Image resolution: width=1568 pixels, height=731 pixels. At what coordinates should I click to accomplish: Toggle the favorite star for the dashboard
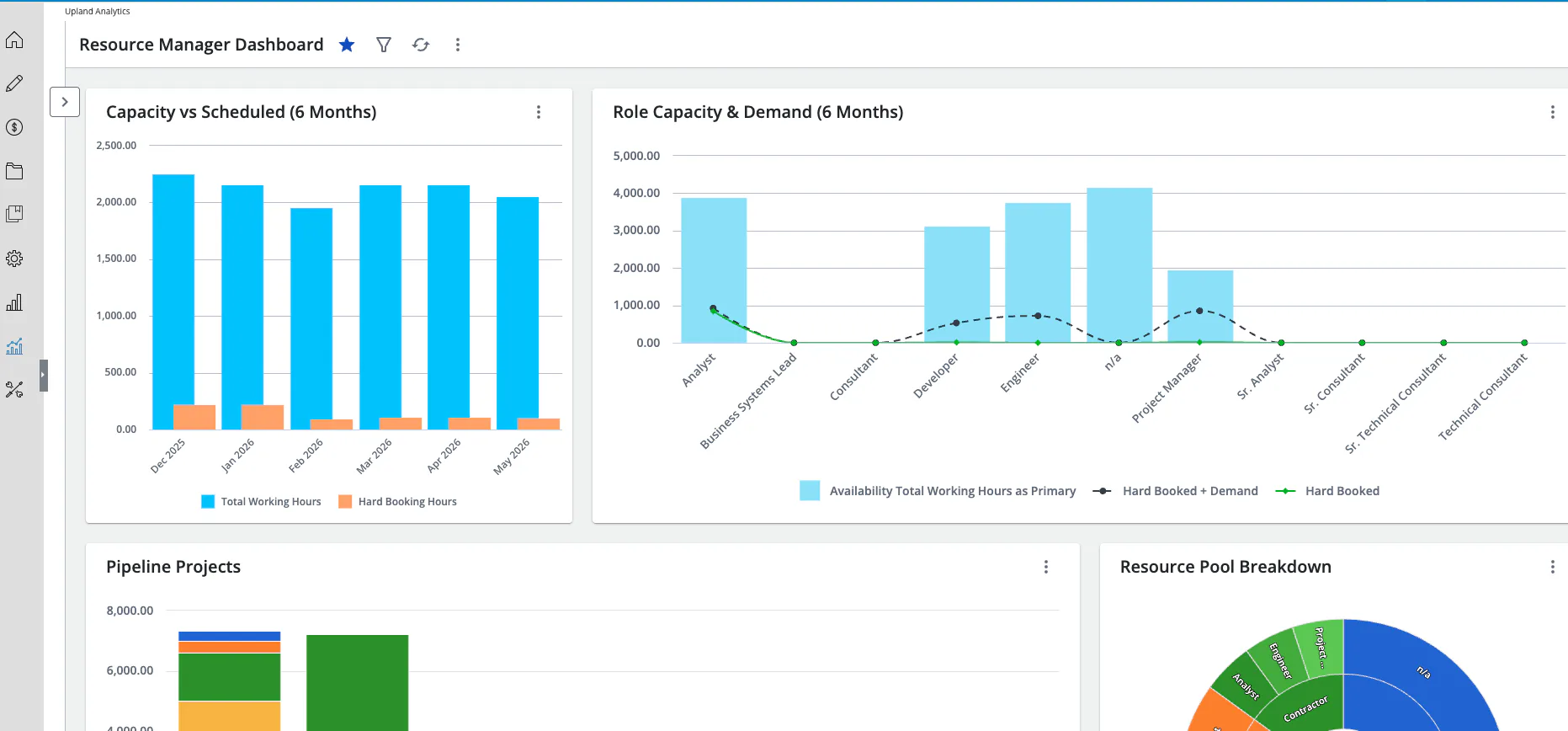[x=347, y=45]
